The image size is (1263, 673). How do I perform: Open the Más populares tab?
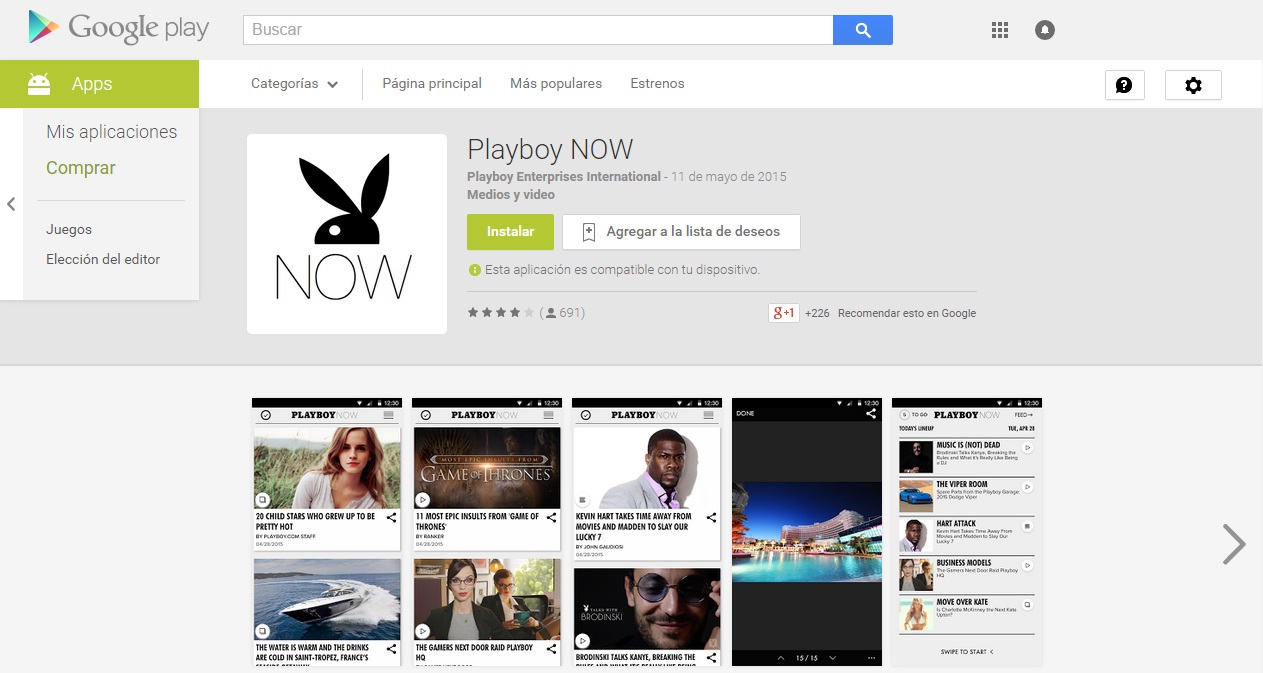(556, 84)
